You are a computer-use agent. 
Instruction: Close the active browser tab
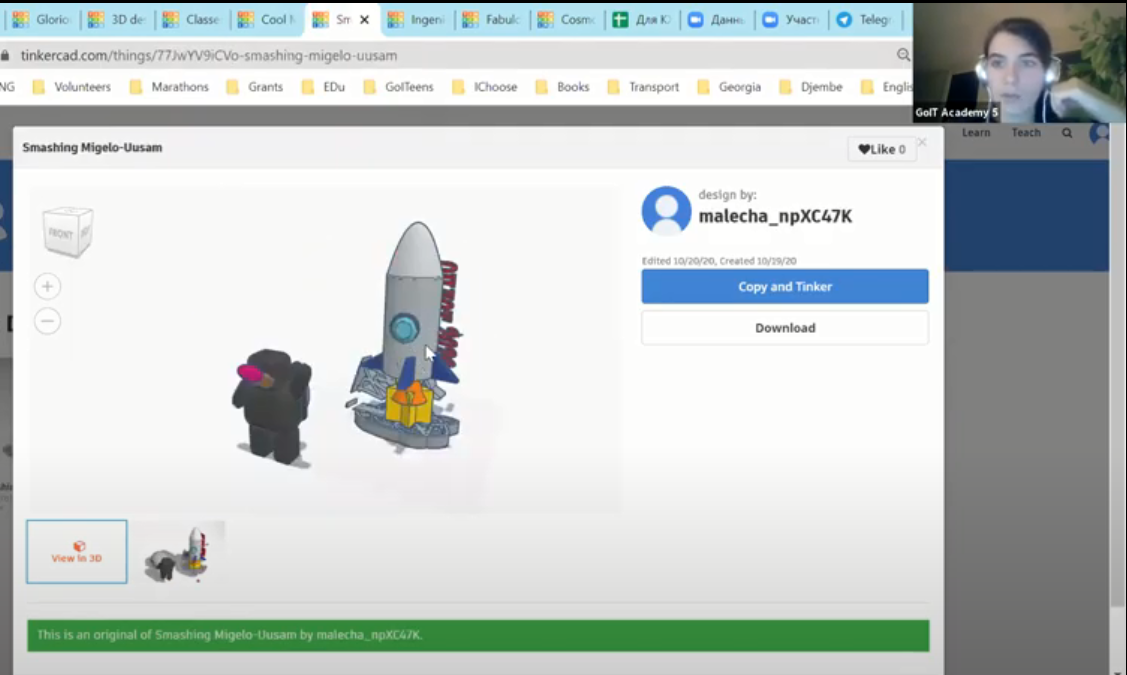pyautogui.click(x=365, y=20)
